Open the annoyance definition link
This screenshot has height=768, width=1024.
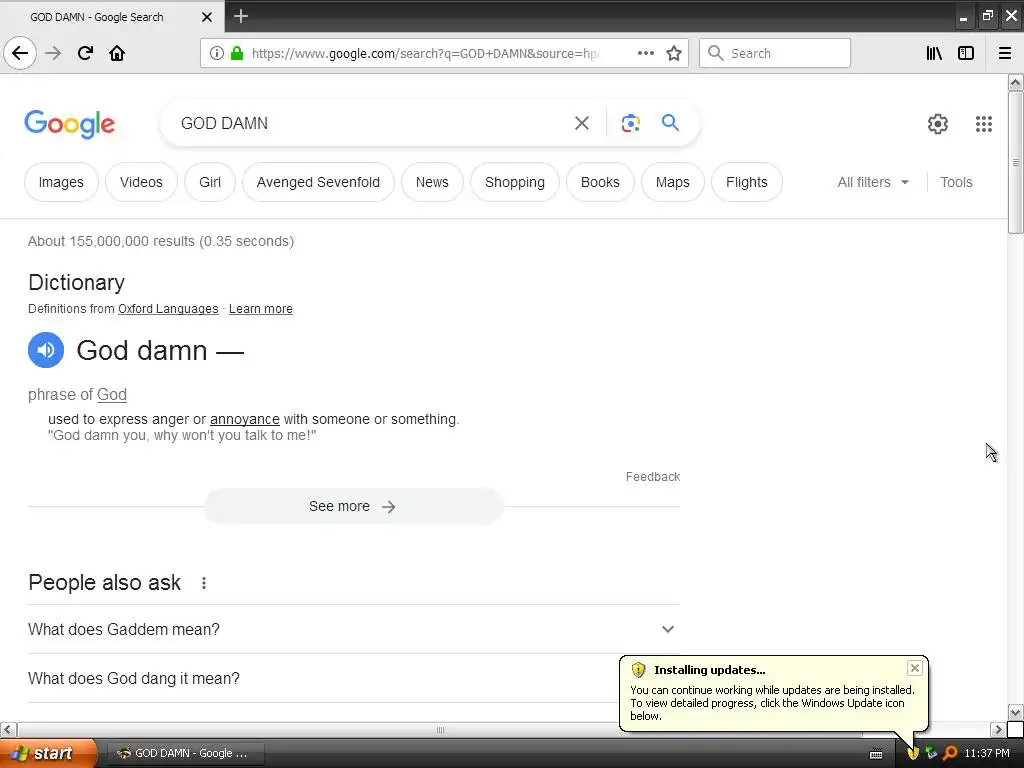pos(244,419)
